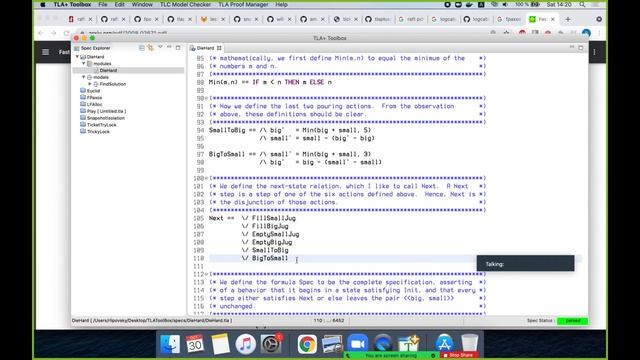Screen dimensions: 640x360
Task: Open Google Chrome from the Dock
Action: click(307, 344)
